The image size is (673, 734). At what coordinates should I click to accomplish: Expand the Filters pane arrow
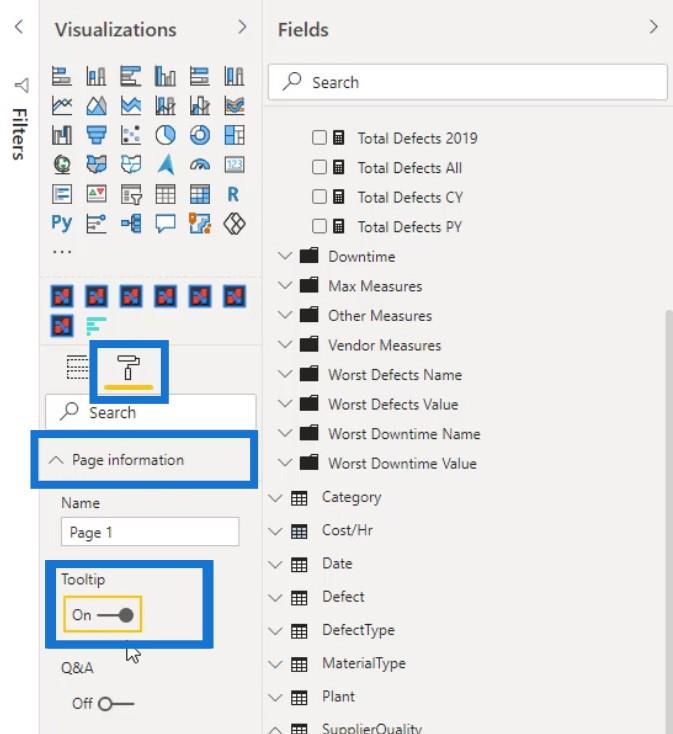click(x=19, y=27)
